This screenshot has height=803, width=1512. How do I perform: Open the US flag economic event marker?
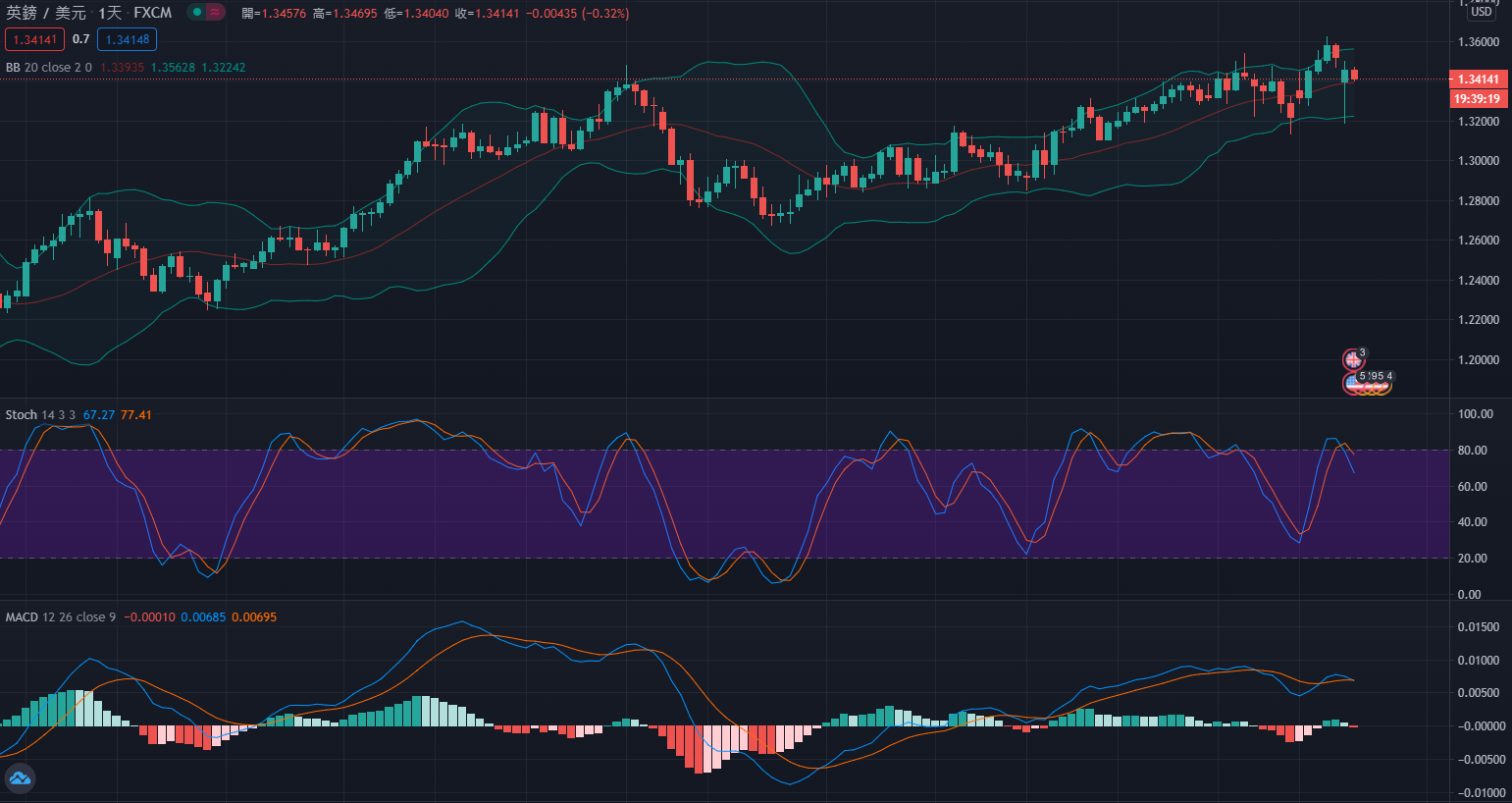tap(1354, 384)
